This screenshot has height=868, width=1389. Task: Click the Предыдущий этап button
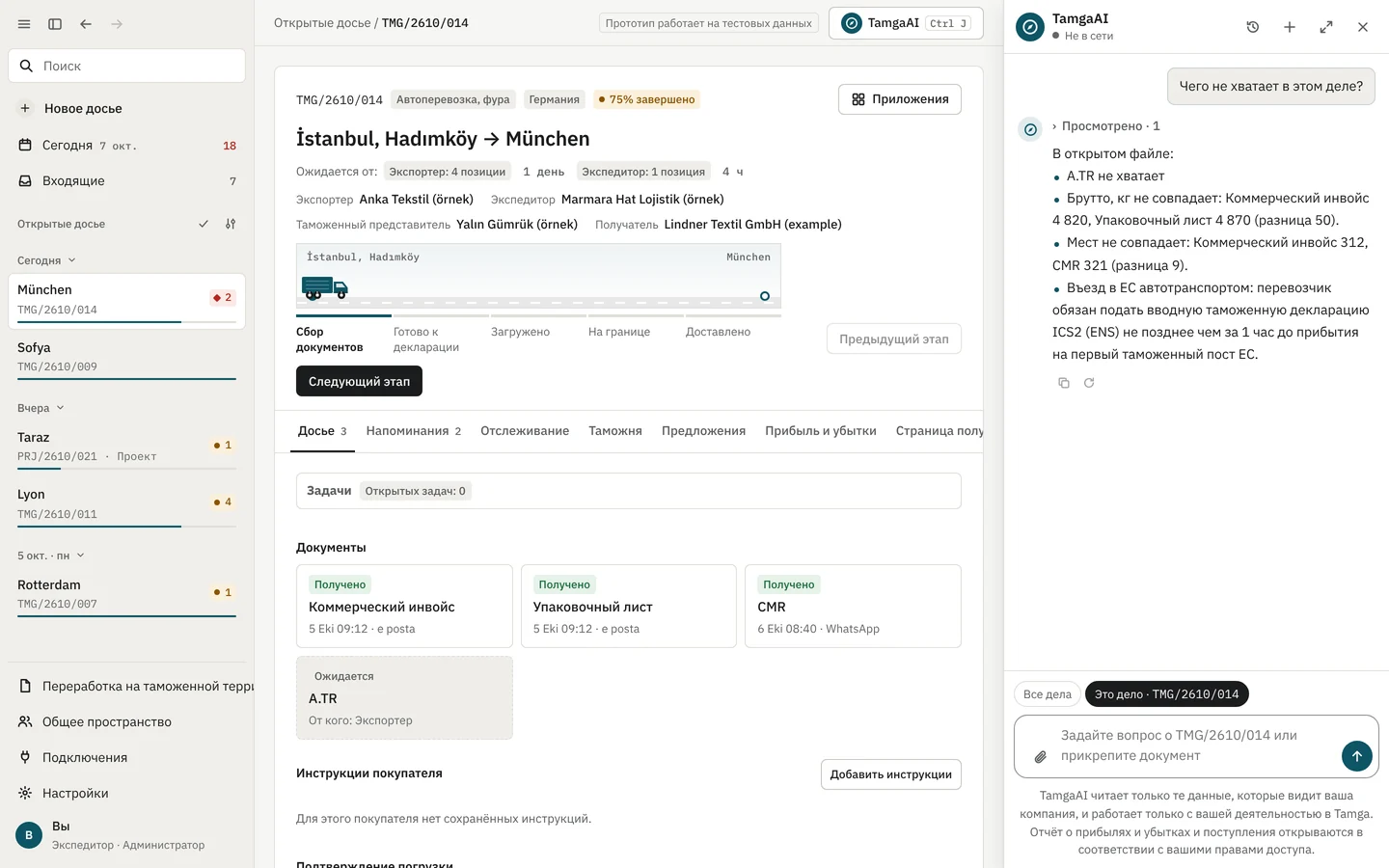[x=894, y=339]
